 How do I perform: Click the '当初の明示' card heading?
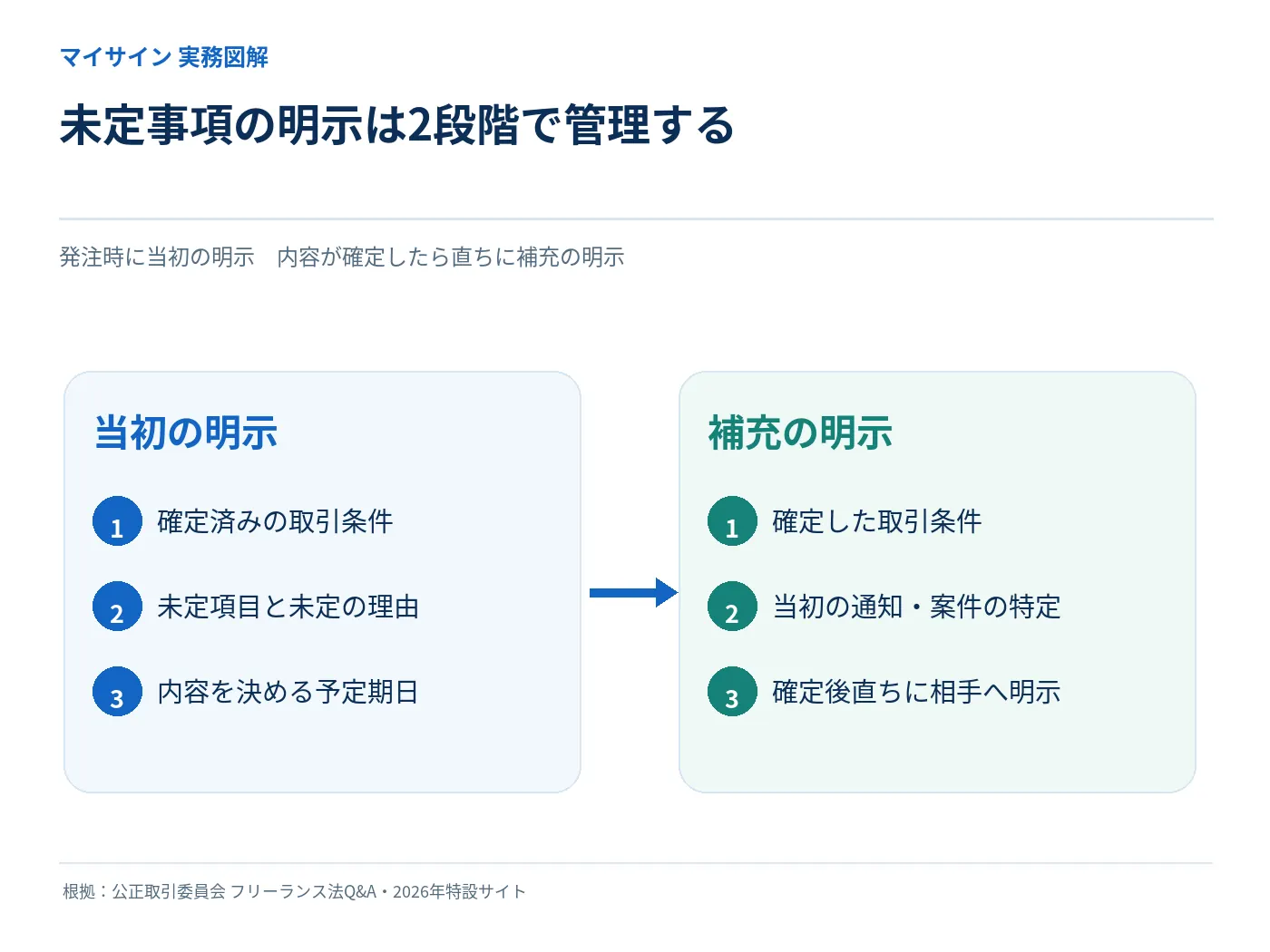click(186, 432)
